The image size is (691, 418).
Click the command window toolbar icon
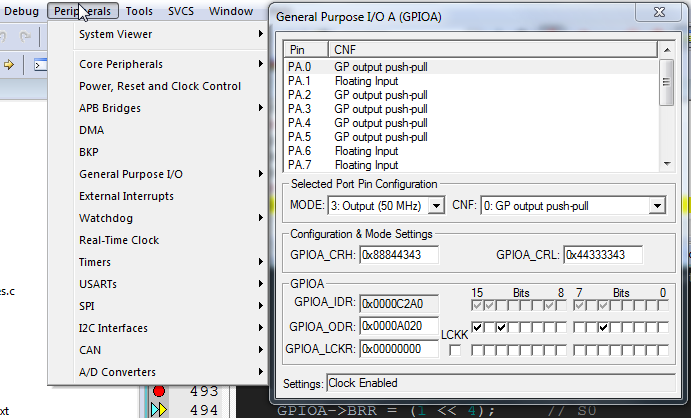[41, 65]
